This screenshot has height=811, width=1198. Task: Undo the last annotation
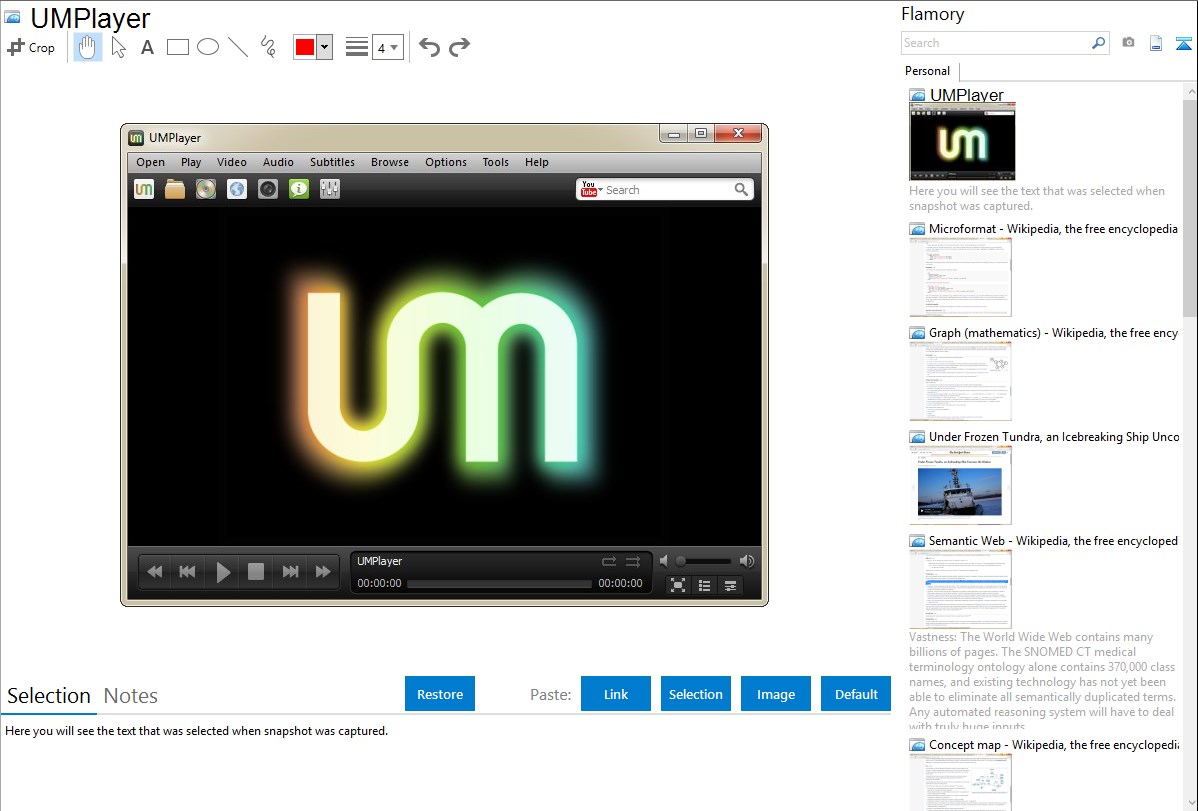point(429,47)
